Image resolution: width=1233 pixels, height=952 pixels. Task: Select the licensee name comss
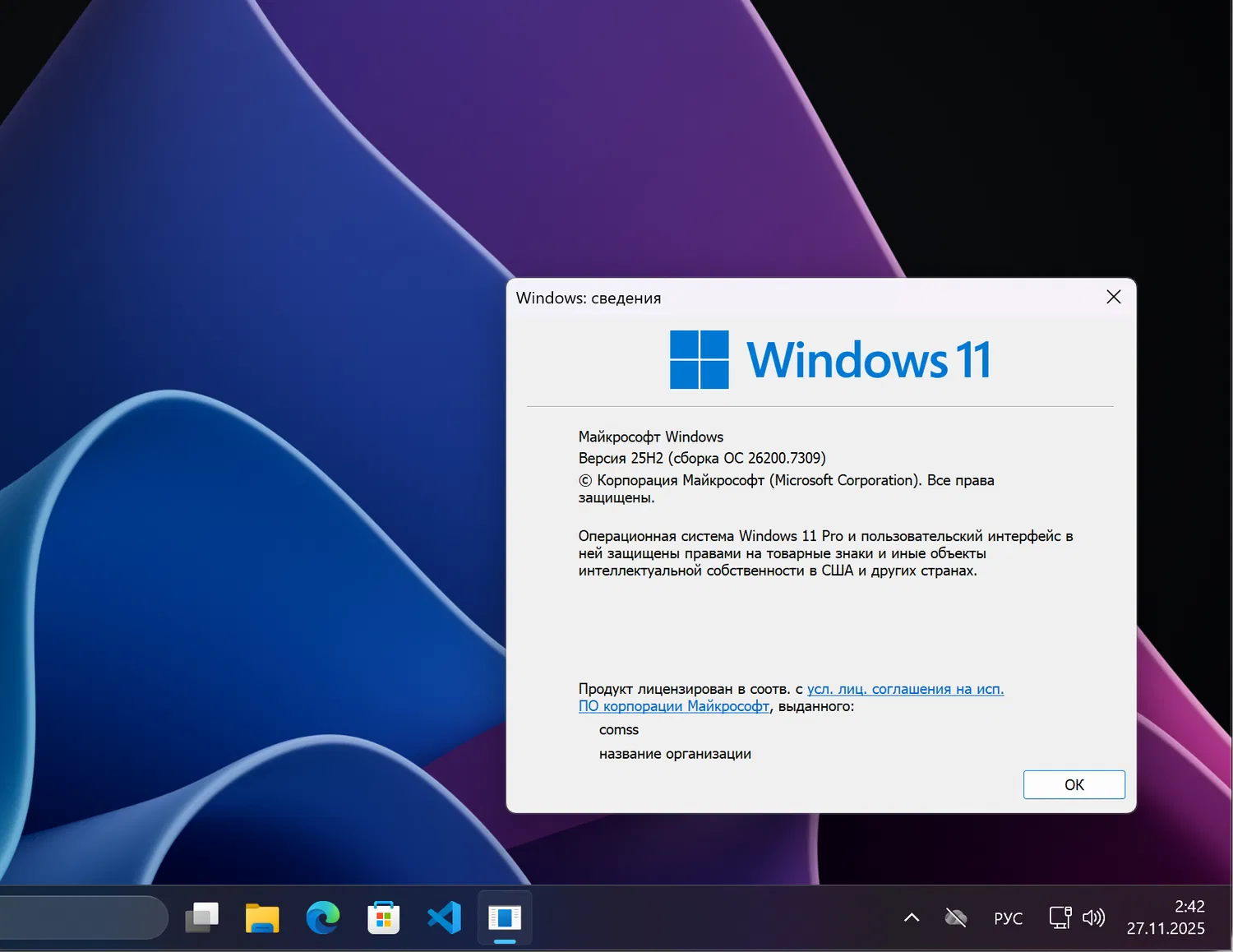(619, 729)
